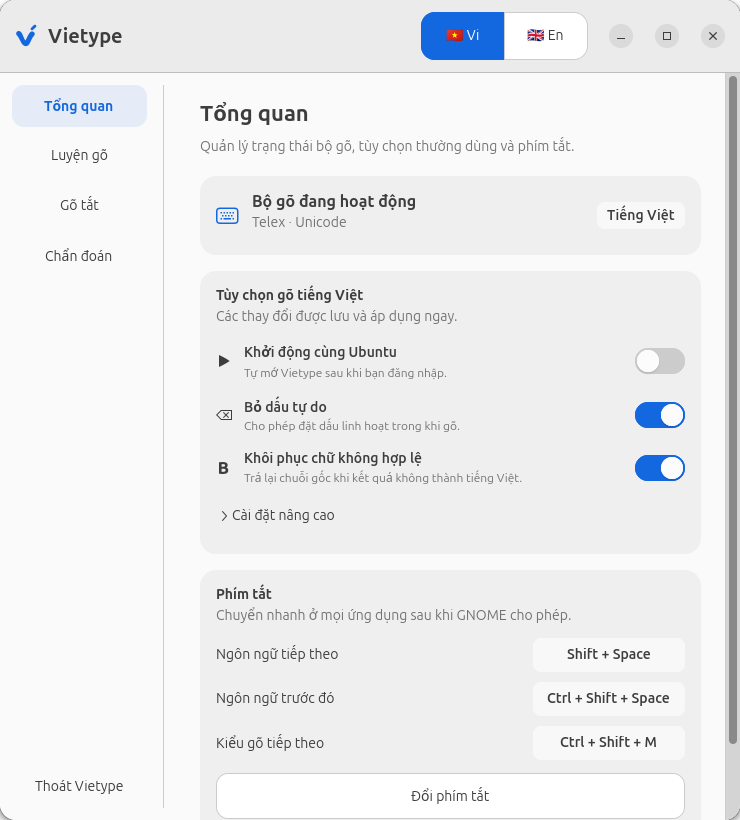Click the play icon next to Khởi động cùng Ubuntu

224,361
